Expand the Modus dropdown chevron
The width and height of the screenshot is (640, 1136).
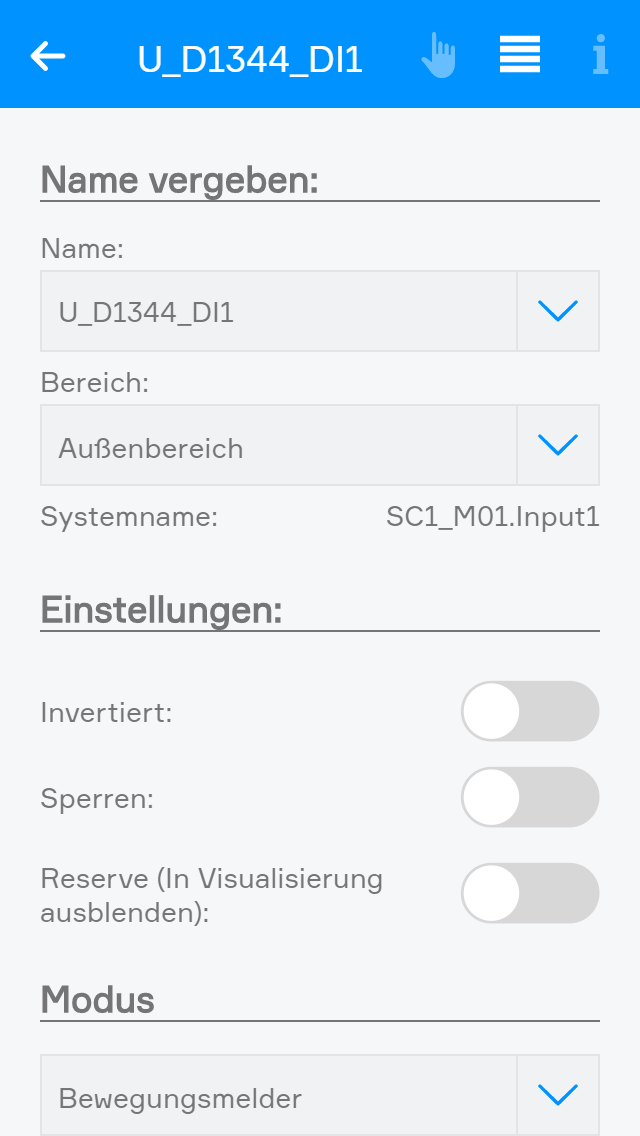558,1095
